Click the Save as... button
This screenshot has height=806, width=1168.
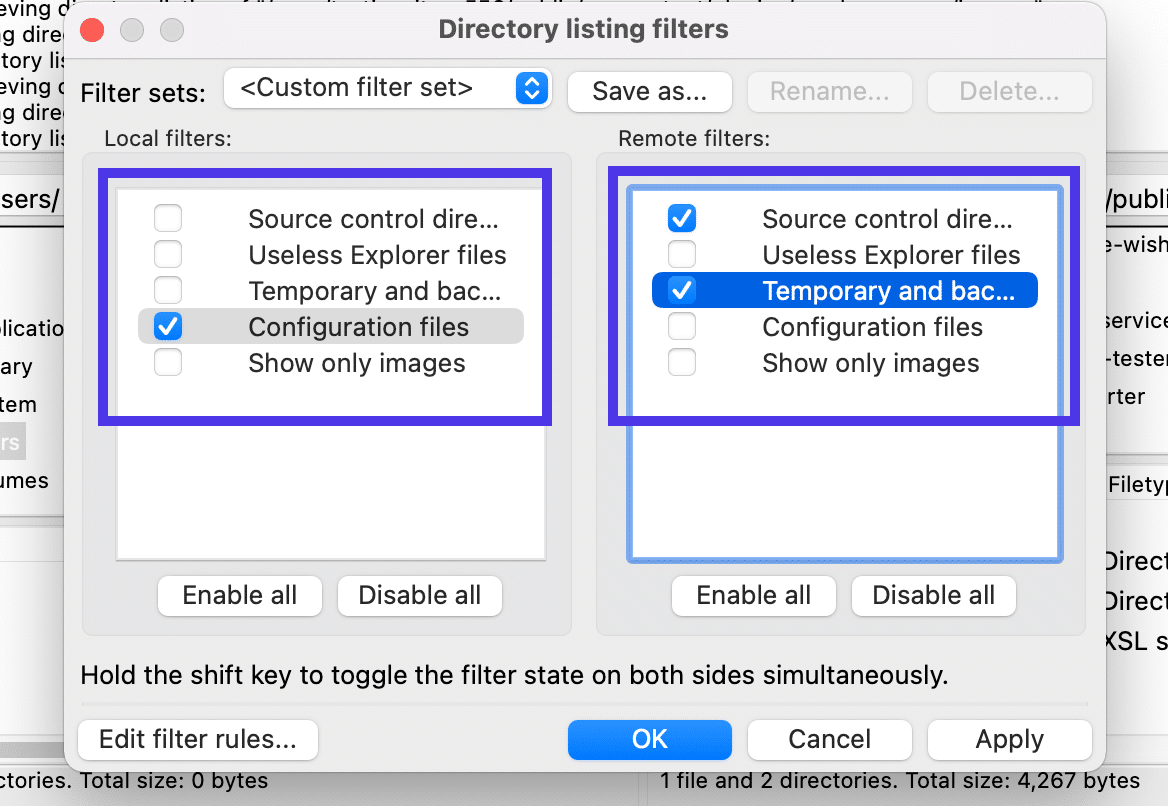pos(649,92)
